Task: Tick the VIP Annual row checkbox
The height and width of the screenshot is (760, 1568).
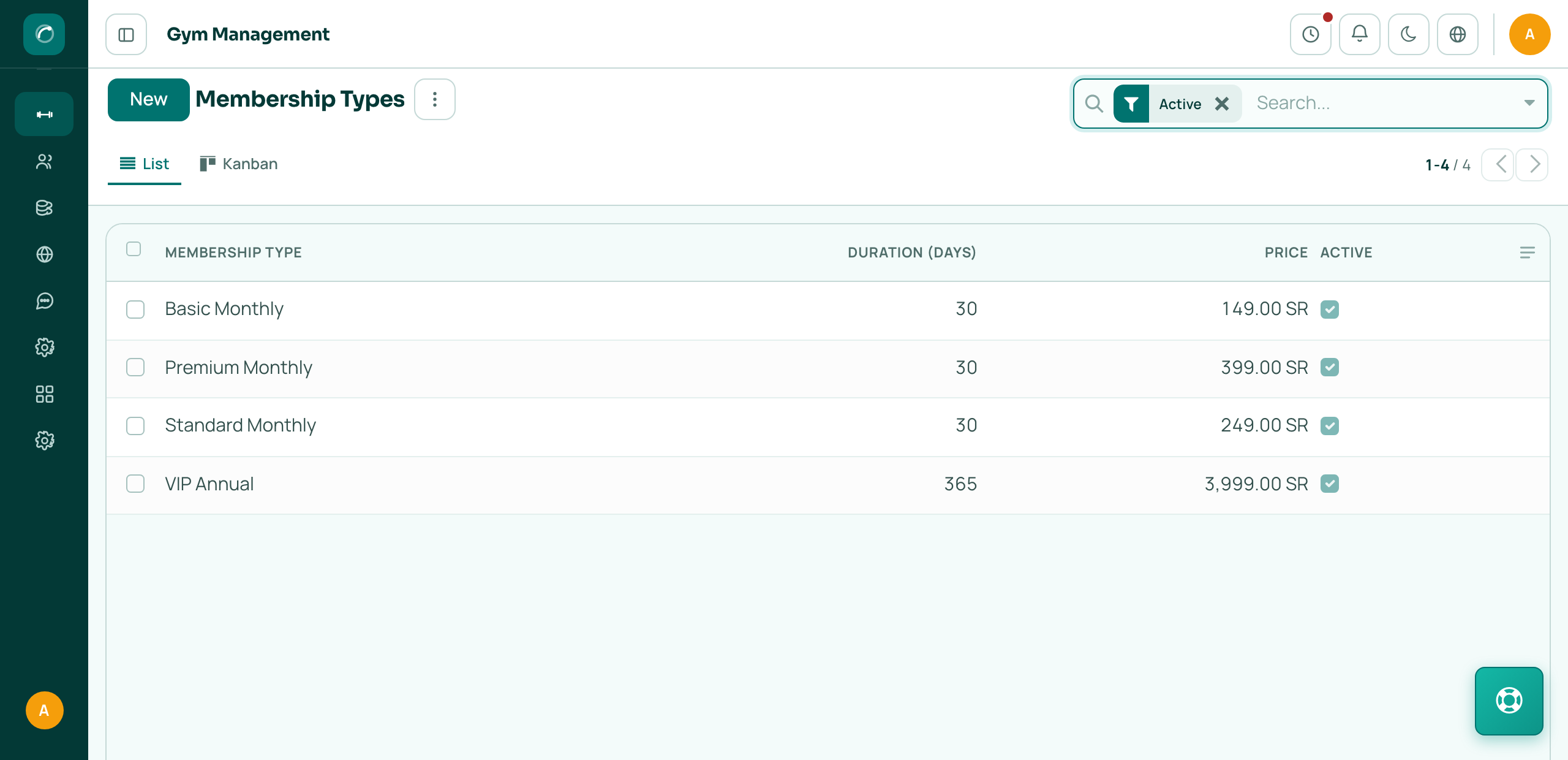Action: click(x=135, y=484)
